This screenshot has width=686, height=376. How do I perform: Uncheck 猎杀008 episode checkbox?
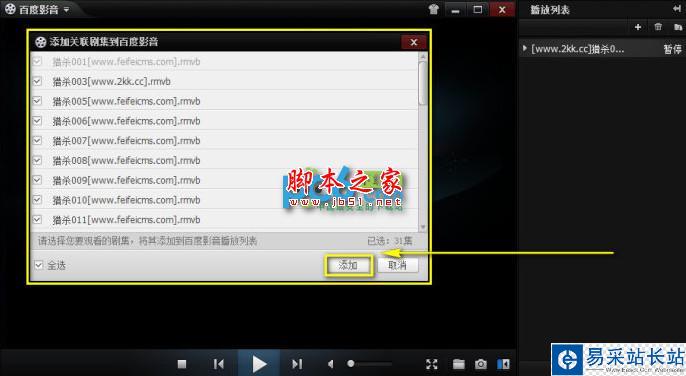(38, 160)
